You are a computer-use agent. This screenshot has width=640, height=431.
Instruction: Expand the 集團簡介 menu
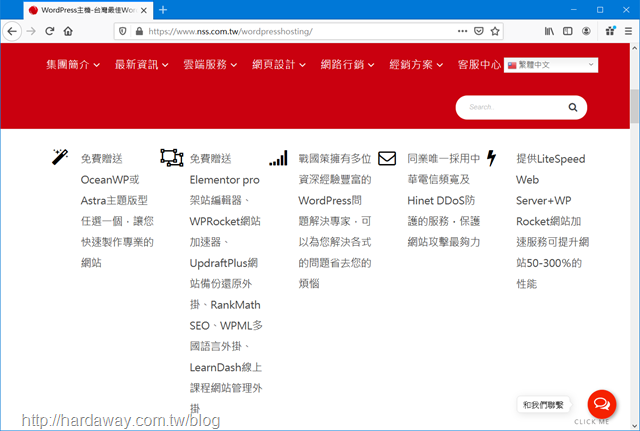pyautogui.click(x=73, y=64)
